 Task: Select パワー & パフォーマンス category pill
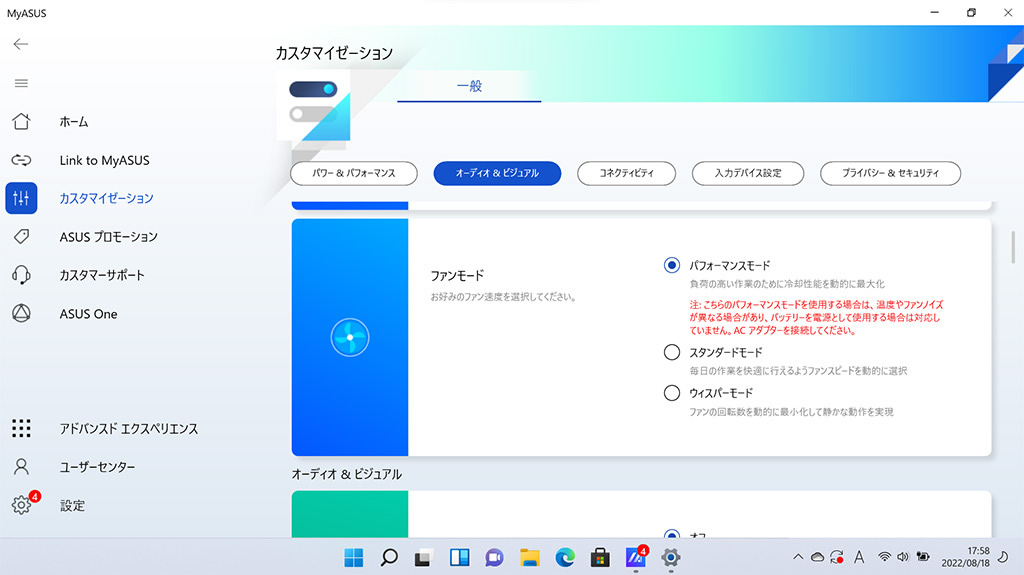click(x=354, y=173)
